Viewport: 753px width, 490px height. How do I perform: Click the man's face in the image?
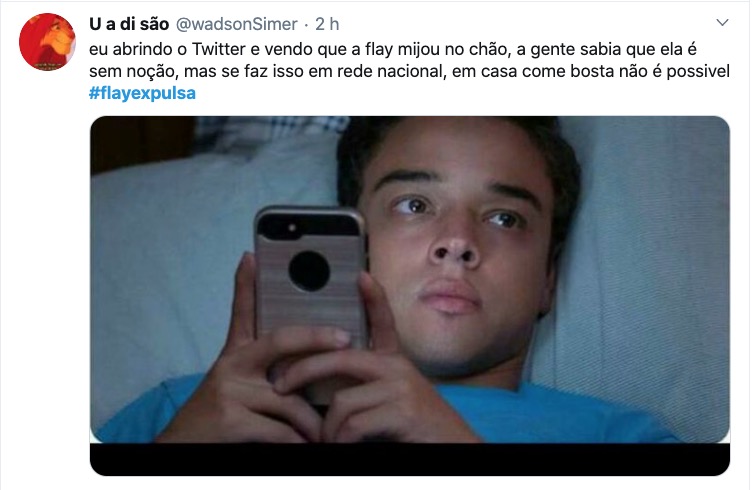click(x=456, y=245)
